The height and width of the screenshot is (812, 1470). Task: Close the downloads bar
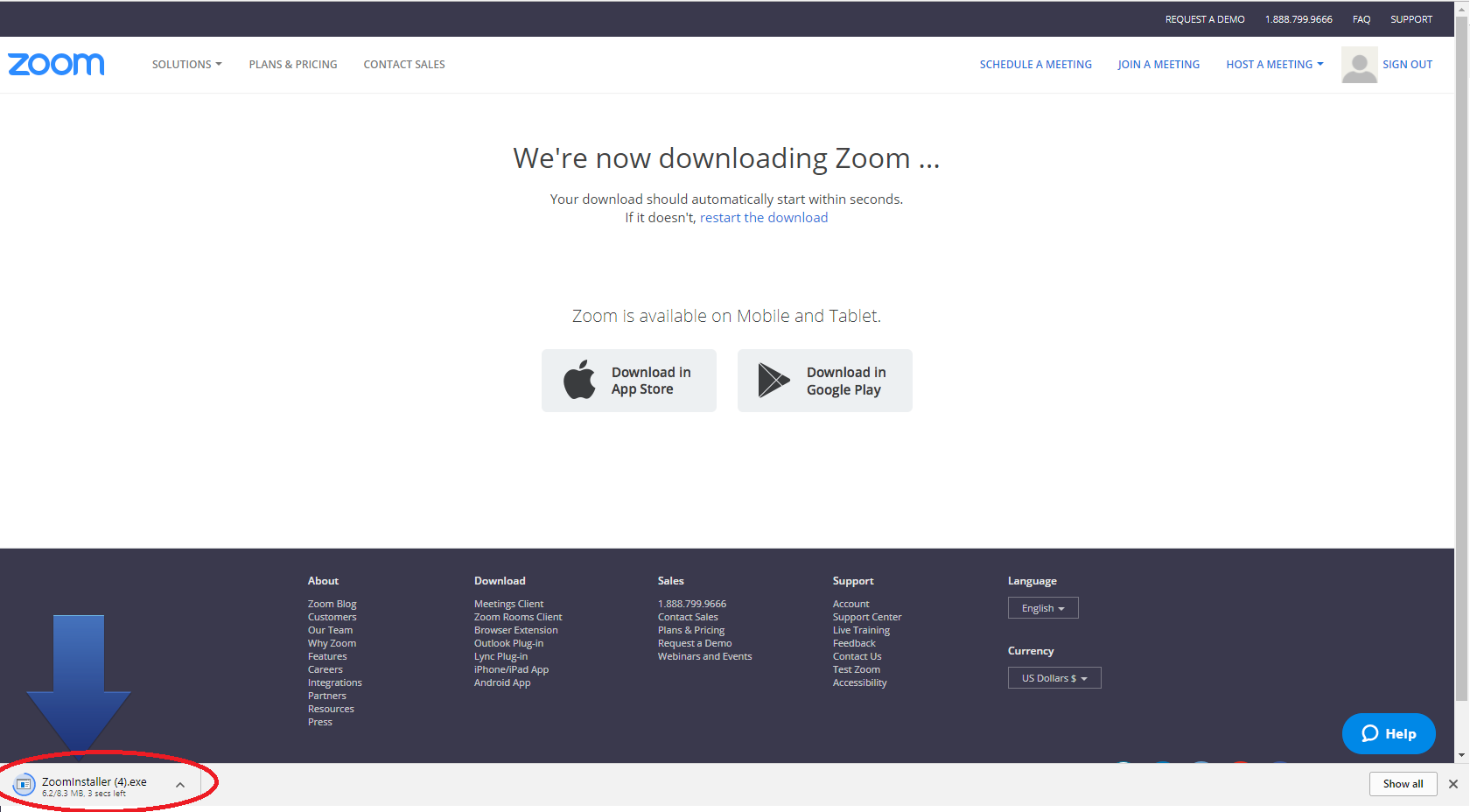(1453, 784)
